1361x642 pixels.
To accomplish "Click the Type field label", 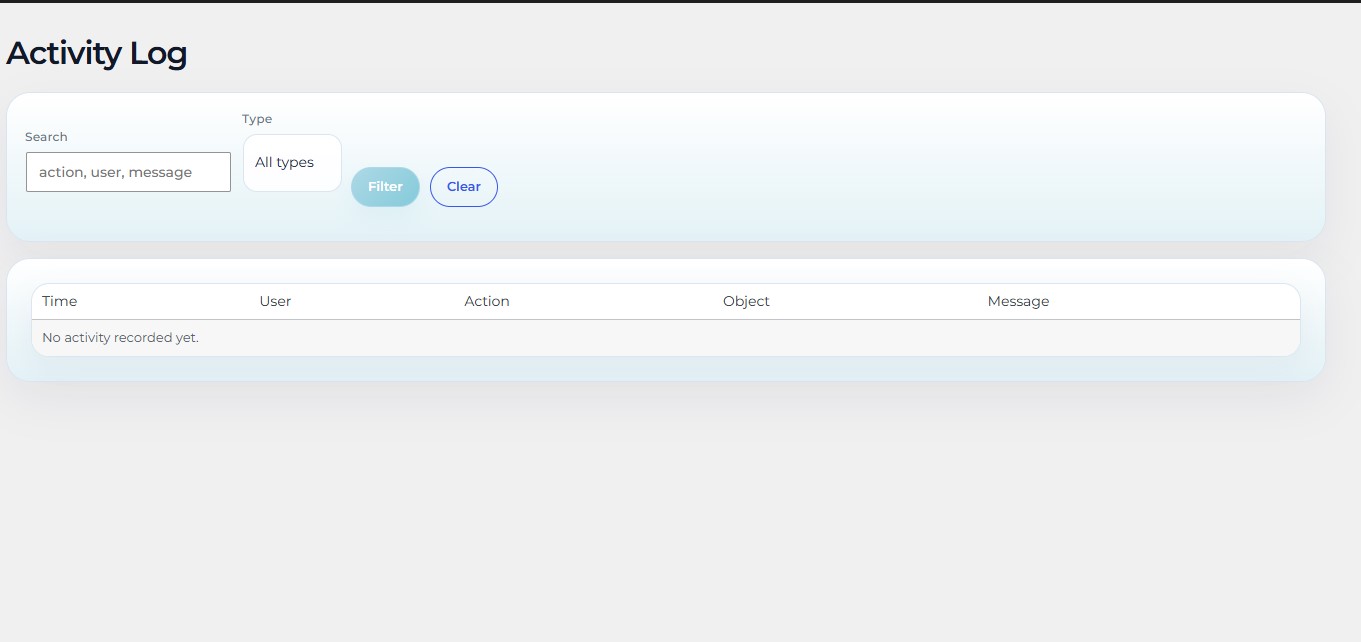I will (x=257, y=119).
